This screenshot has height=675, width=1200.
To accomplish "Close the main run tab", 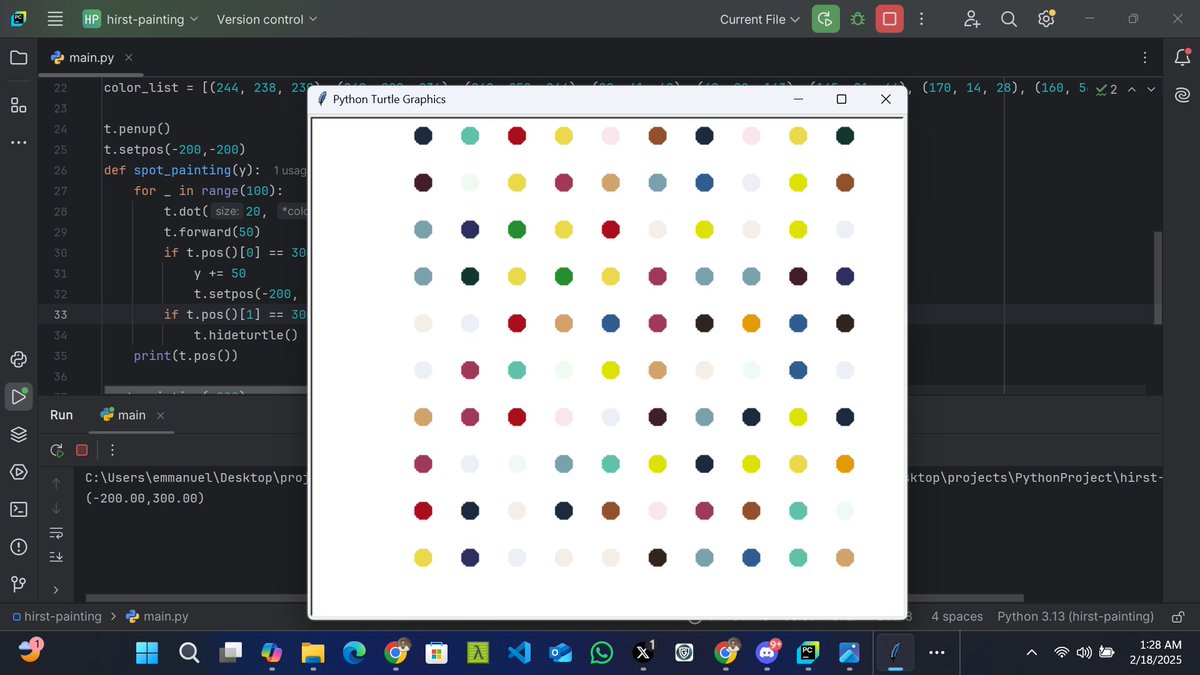I will [x=160, y=415].
